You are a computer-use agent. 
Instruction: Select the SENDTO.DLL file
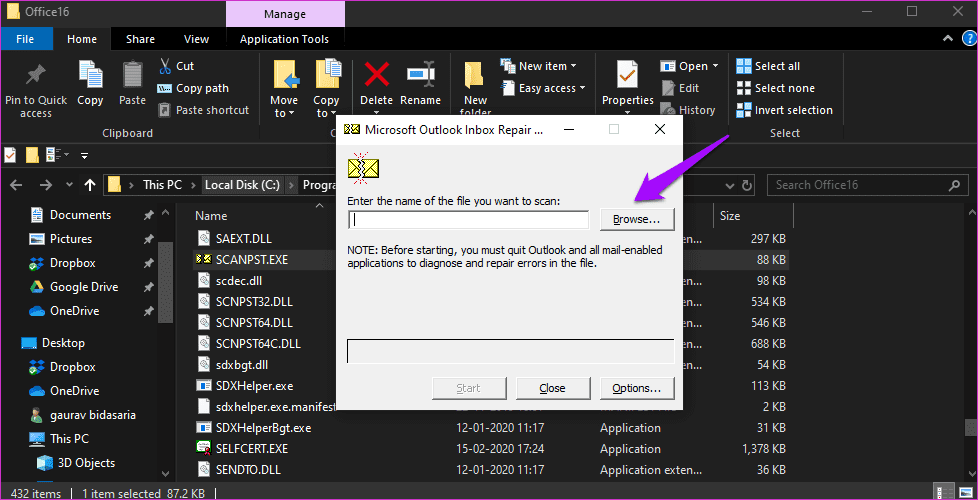tap(248, 469)
